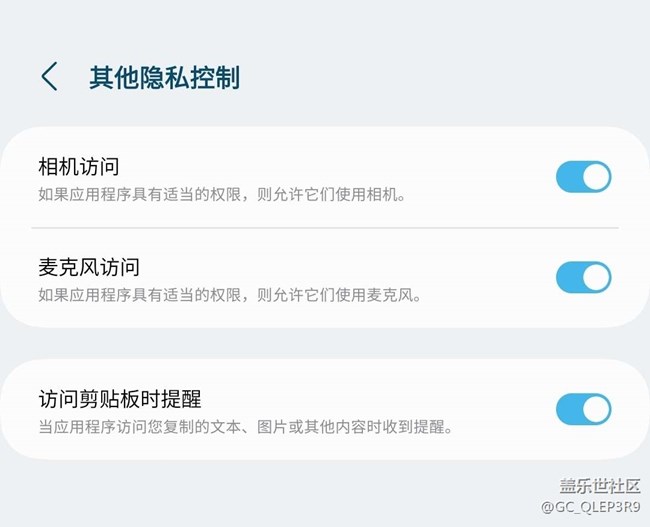Image resolution: width=650 pixels, height=527 pixels.
Task: Open the 盖乐世社区 watermark link
Action: click(x=598, y=486)
